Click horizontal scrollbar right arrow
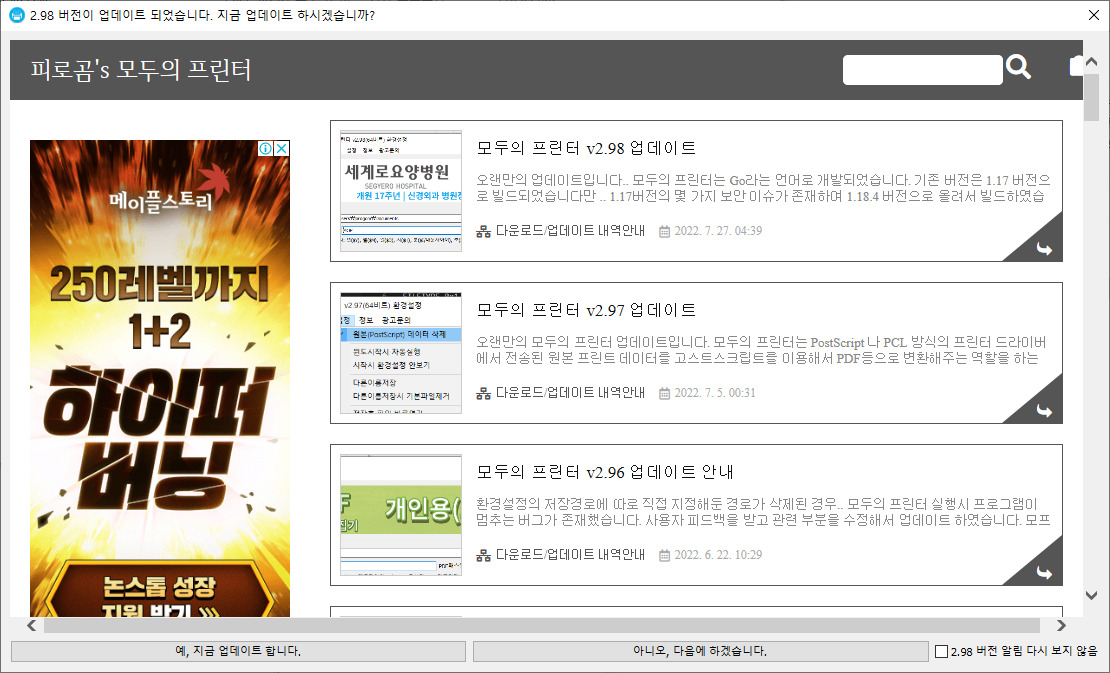Image resolution: width=1110 pixels, height=673 pixels. (1060, 626)
